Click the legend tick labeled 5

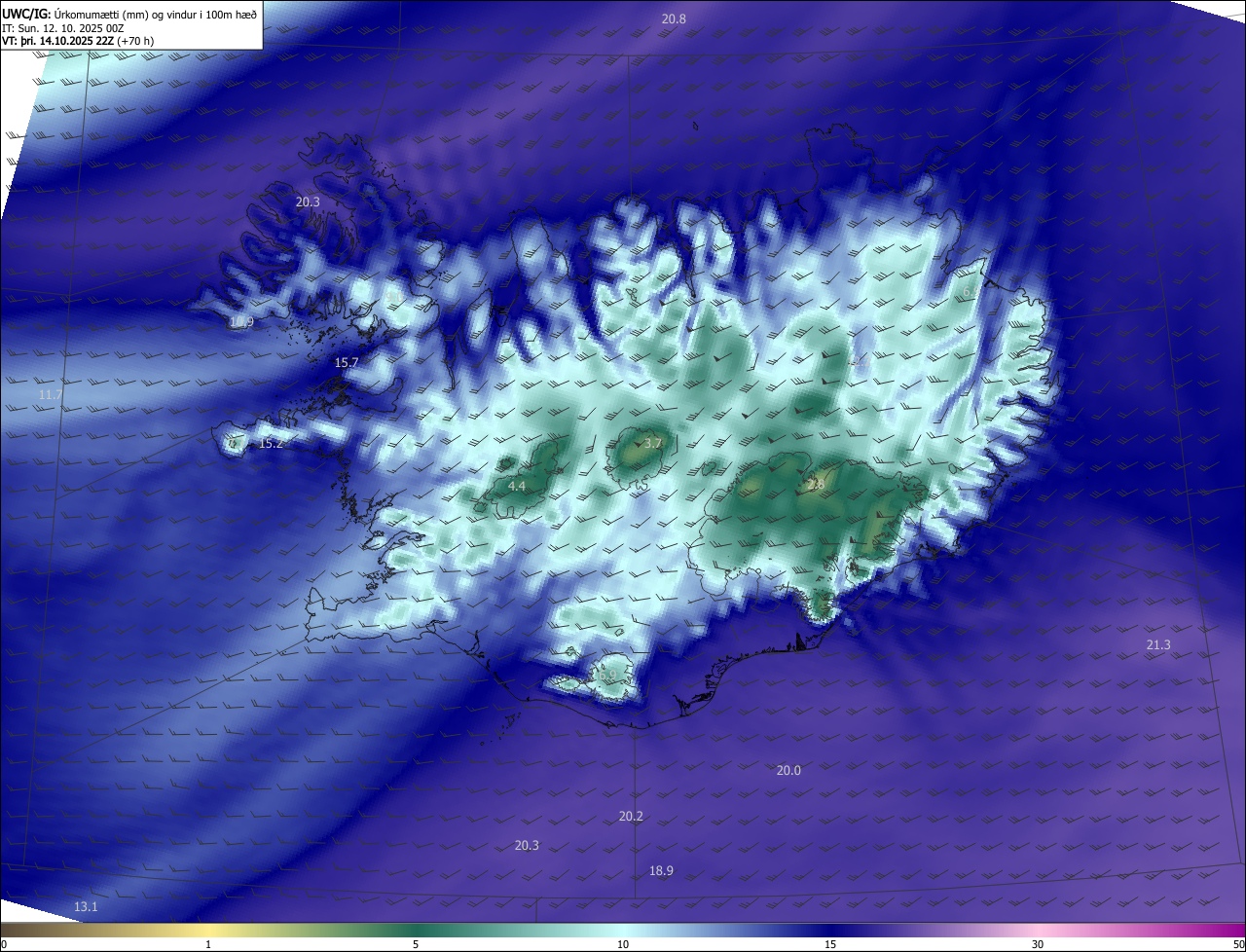[x=416, y=944]
